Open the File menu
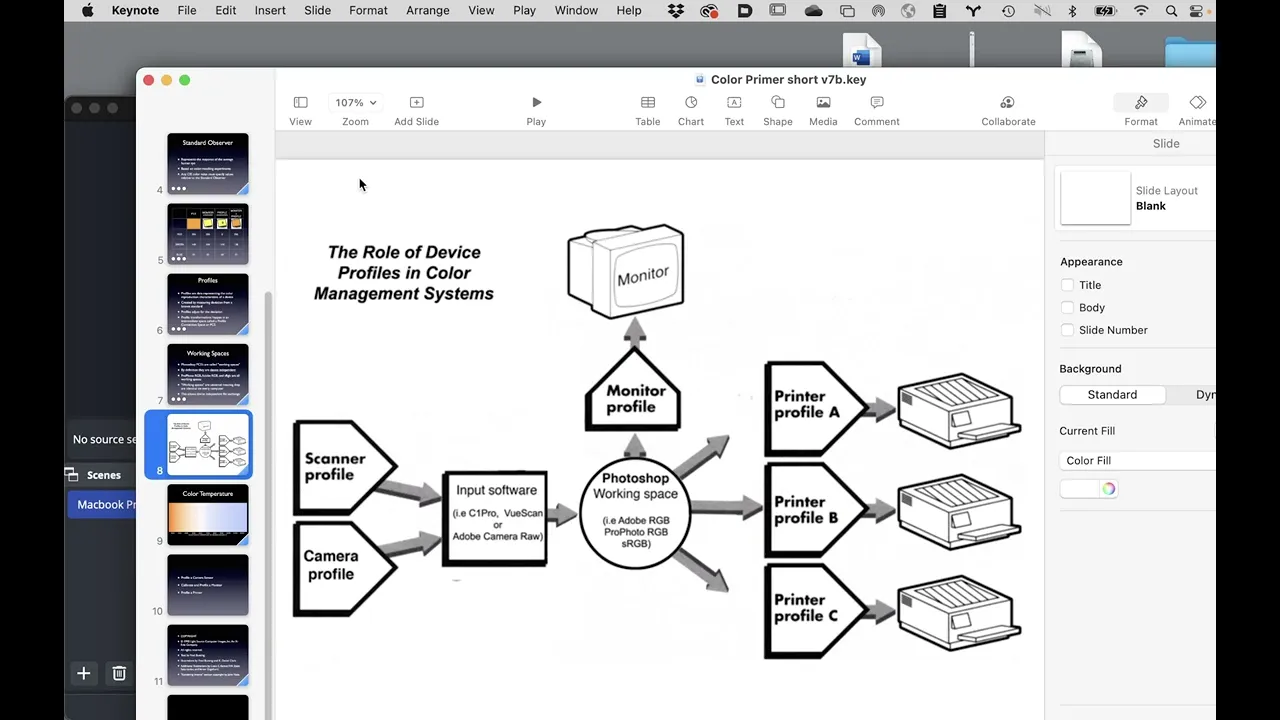 (x=187, y=10)
